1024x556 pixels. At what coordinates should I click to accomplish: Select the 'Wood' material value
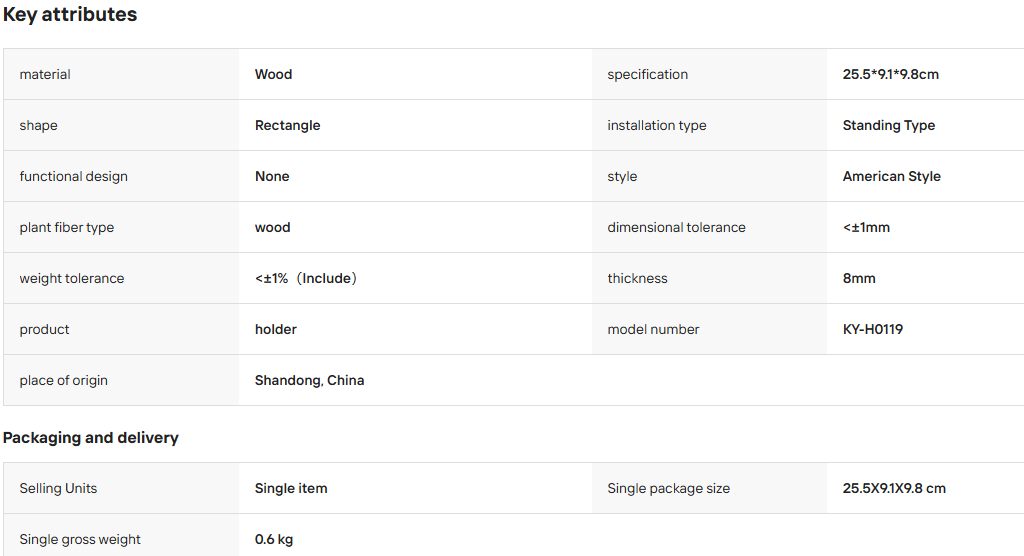[273, 74]
